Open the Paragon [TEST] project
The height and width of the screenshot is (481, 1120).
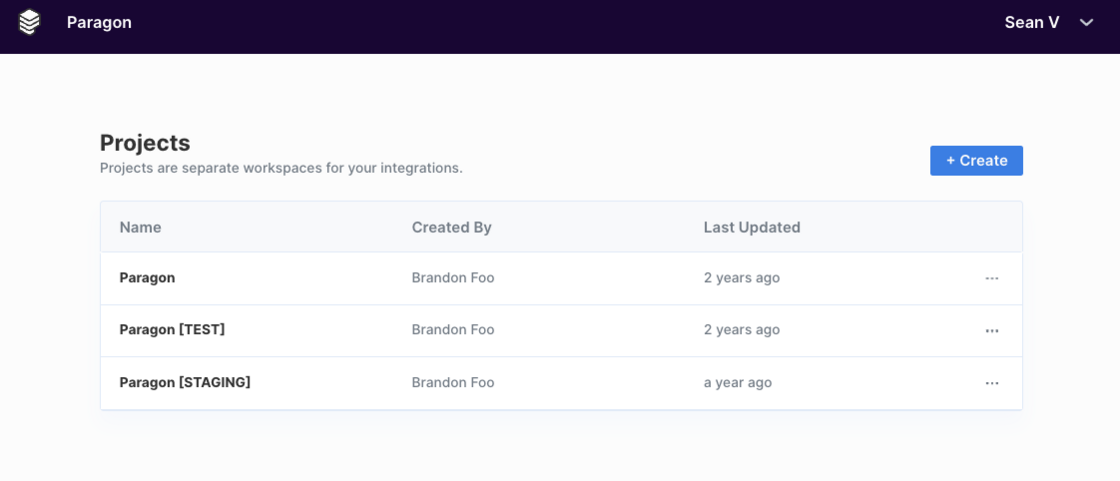pos(172,330)
